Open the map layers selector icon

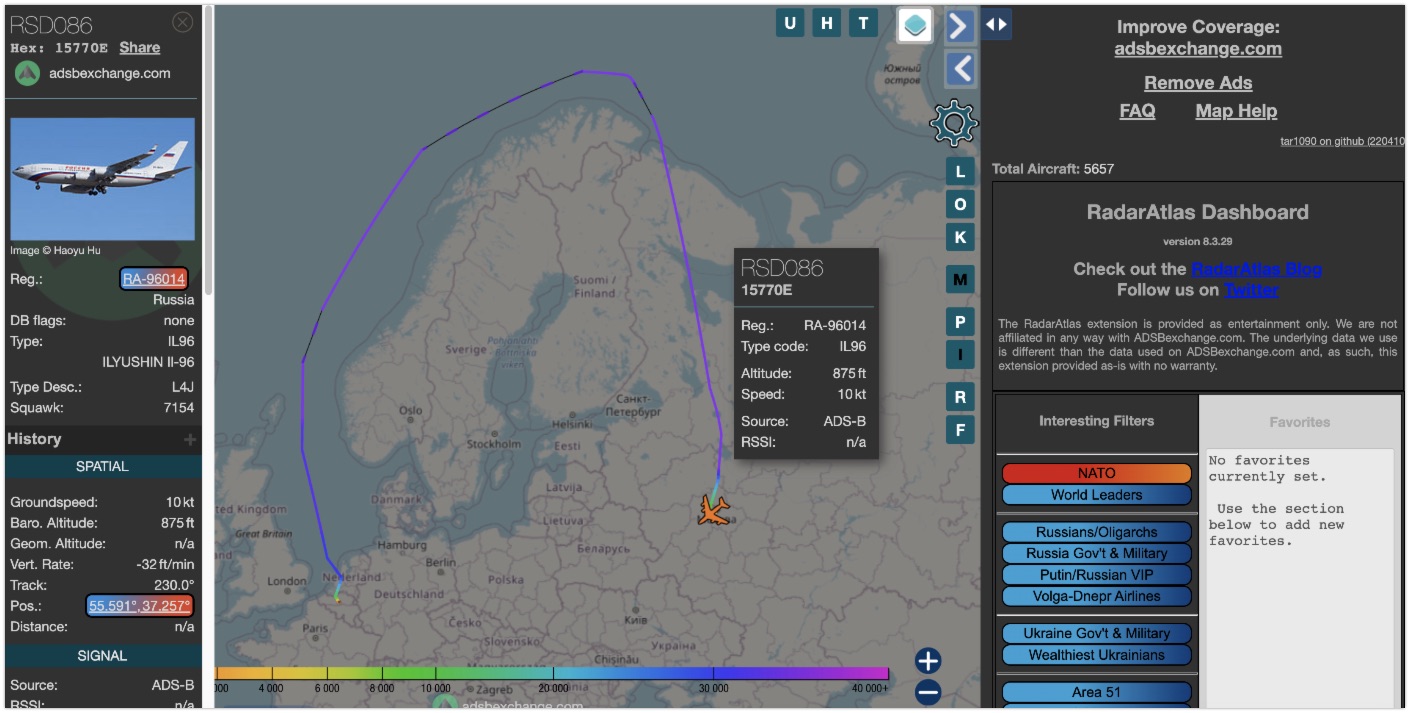click(x=915, y=25)
